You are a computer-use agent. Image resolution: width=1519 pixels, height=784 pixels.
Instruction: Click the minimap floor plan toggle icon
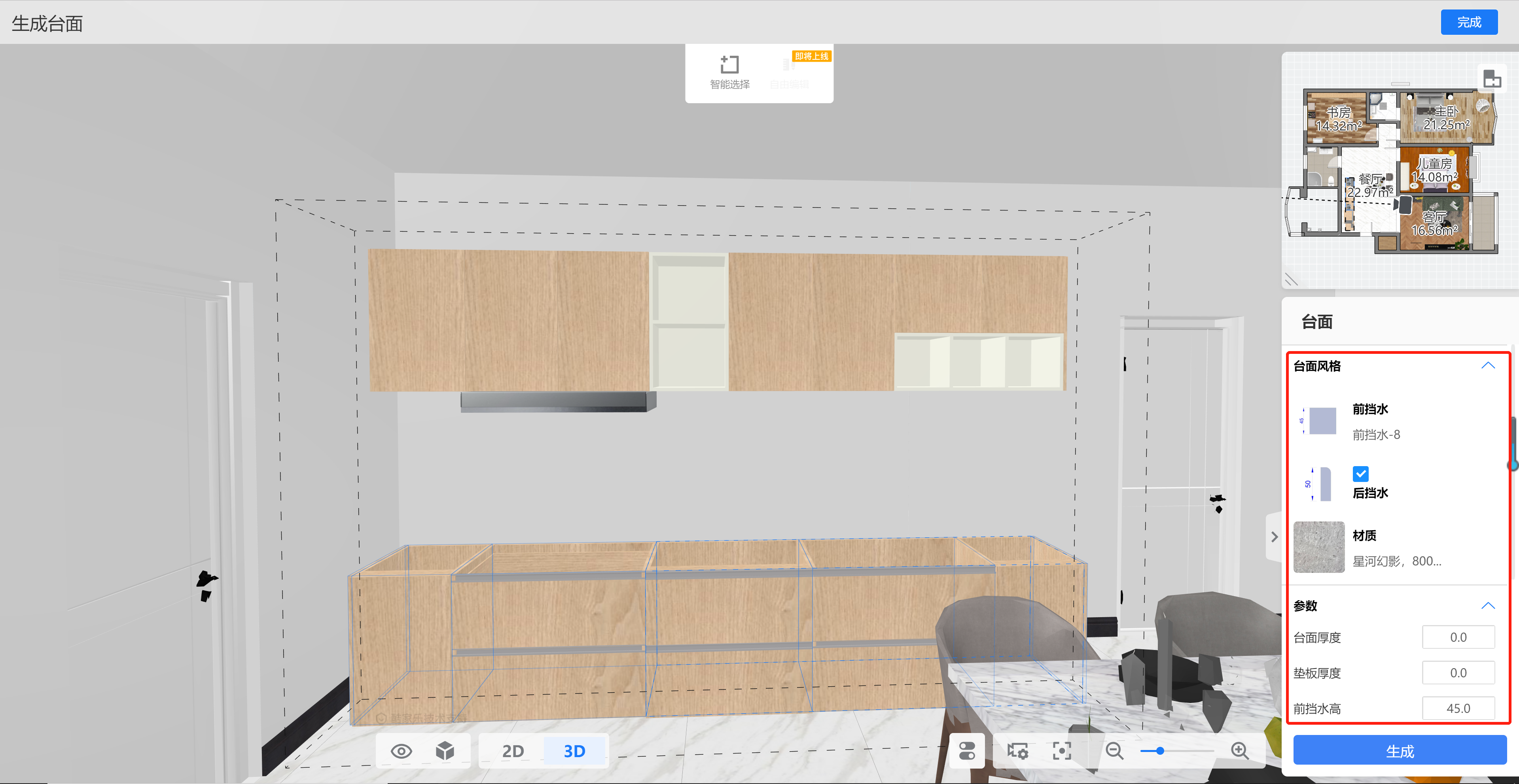tap(1492, 78)
